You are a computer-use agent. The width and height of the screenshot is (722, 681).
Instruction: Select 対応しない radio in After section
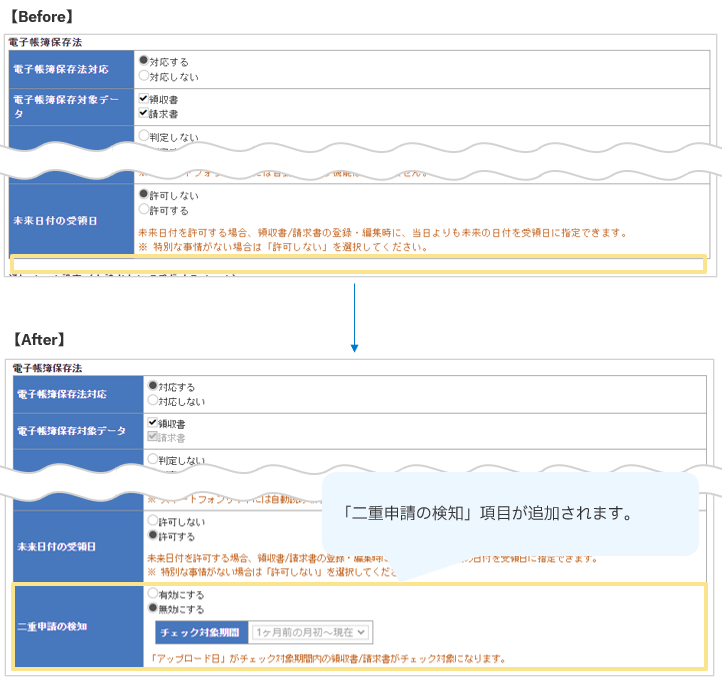(x=153, y=399)
